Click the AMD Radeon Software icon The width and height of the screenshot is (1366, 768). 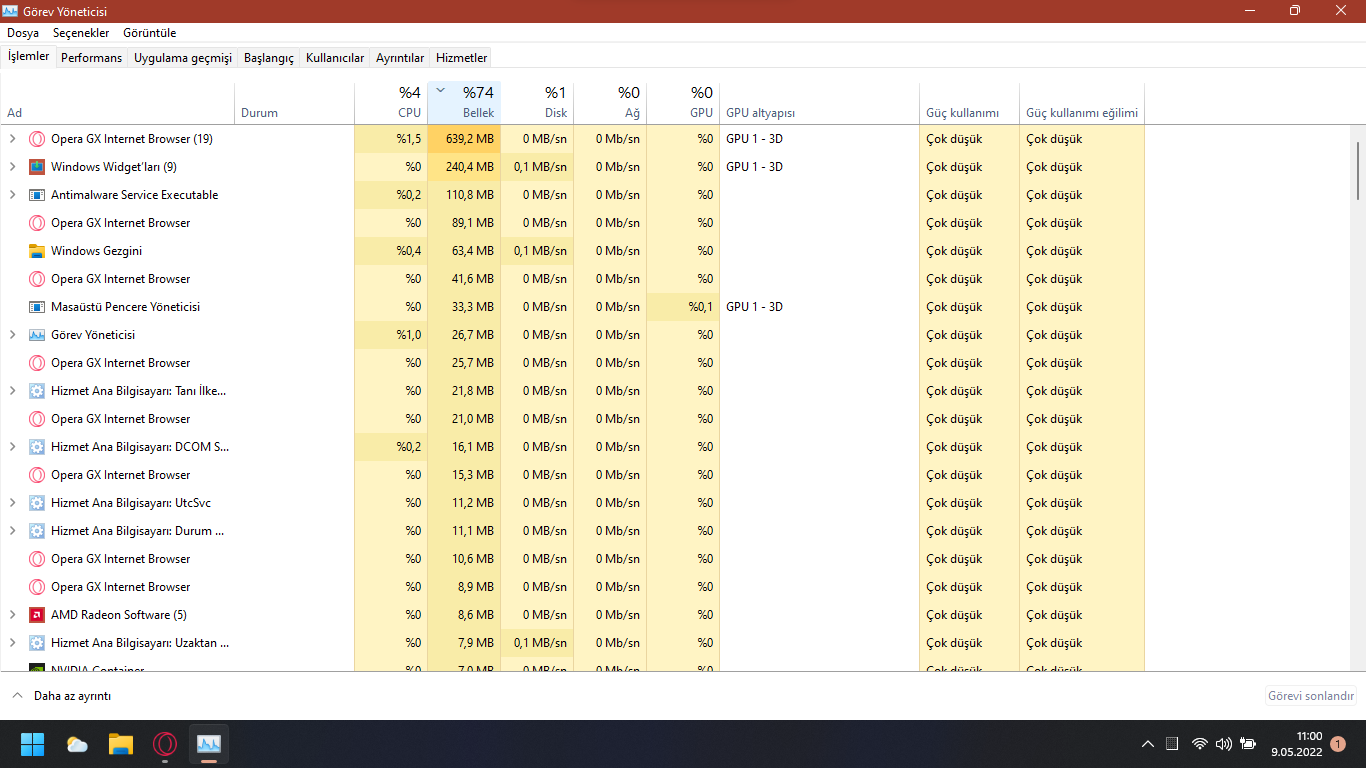point(37,615)
